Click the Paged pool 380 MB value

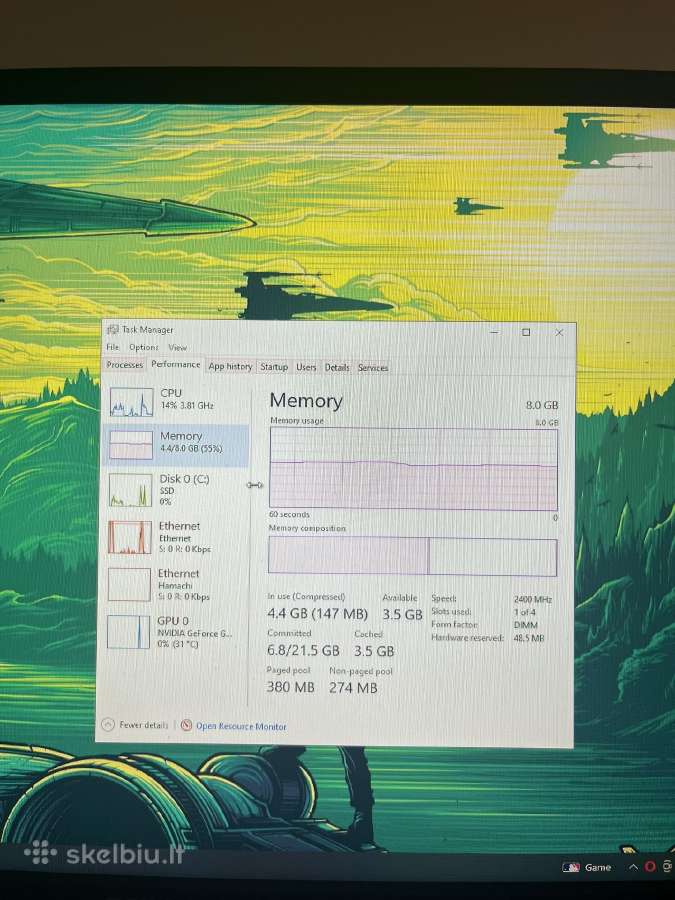[x=290, y=687]
